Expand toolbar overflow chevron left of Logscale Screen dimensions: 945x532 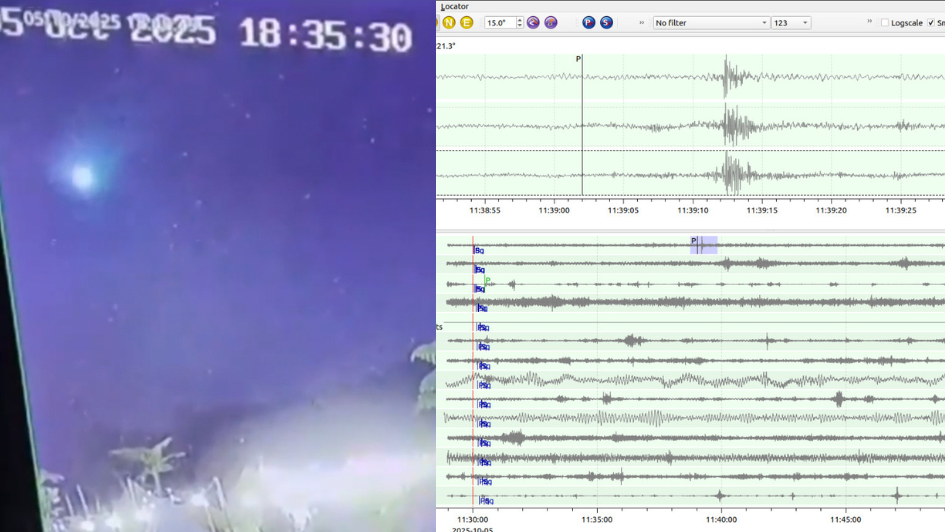tap(869, 21)
